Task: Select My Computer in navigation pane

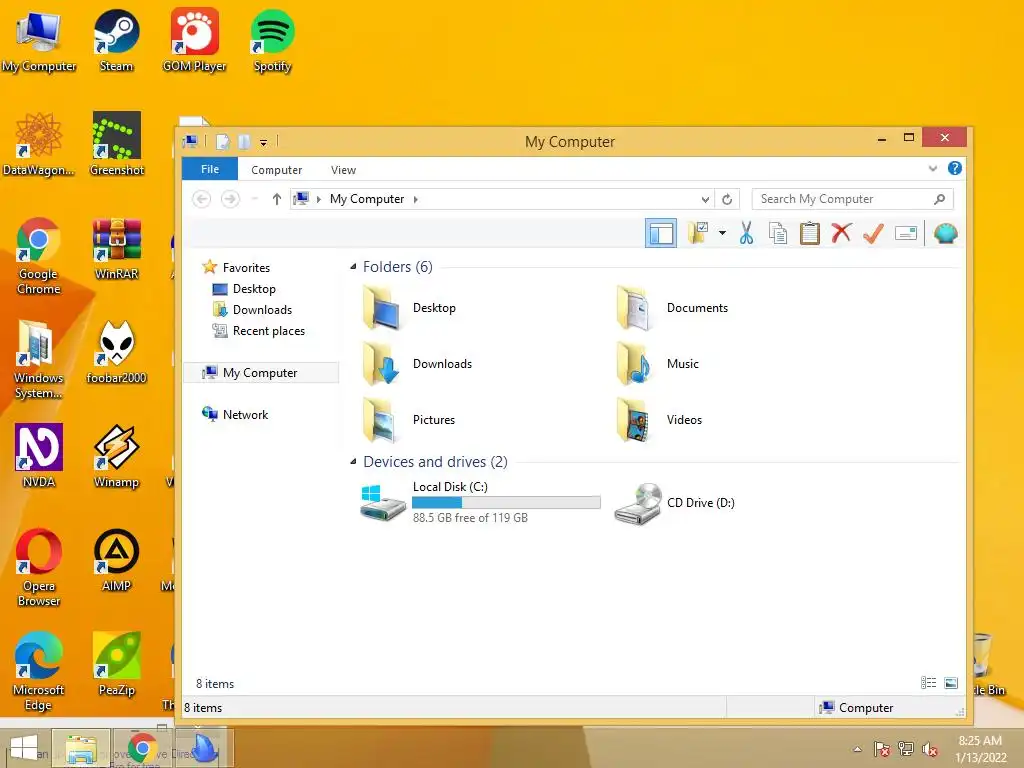Action: (261, 372)
